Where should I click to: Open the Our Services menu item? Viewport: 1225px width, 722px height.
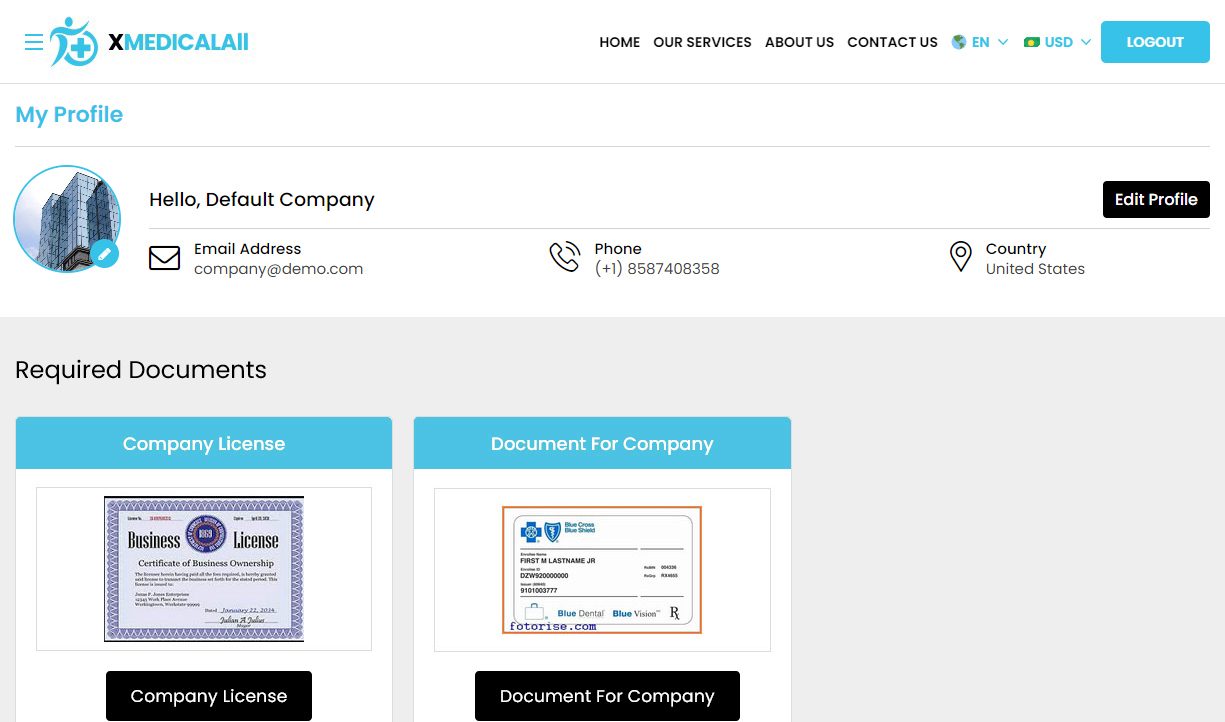click(x=702, y=42)
